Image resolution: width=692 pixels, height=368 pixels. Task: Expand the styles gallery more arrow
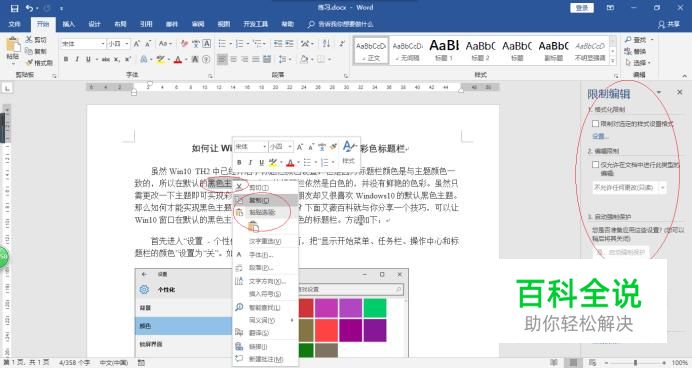[x=613, y=61]
